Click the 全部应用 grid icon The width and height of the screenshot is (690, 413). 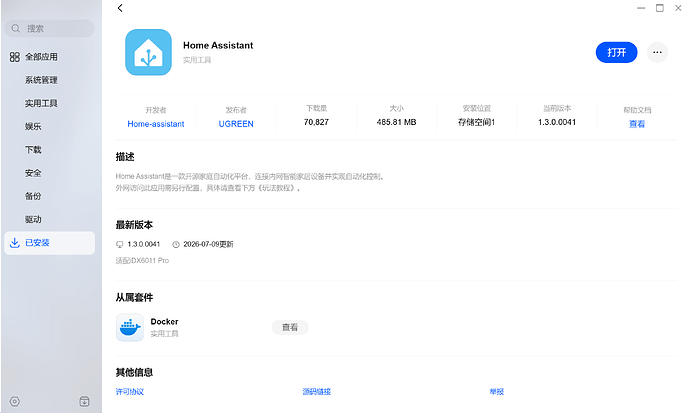tap(15, 57)
